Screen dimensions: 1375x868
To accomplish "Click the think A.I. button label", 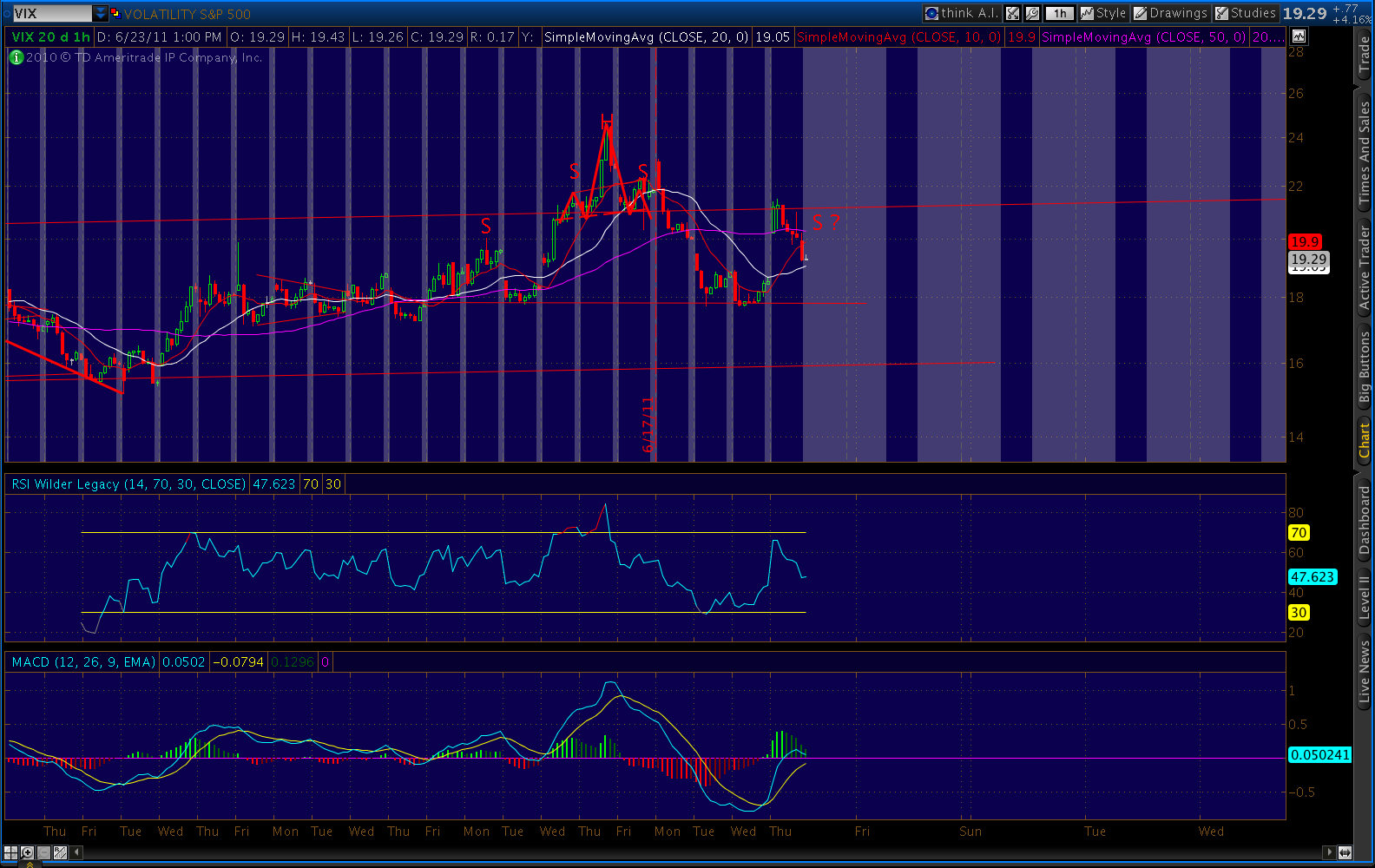I will (x=970, y=13).
